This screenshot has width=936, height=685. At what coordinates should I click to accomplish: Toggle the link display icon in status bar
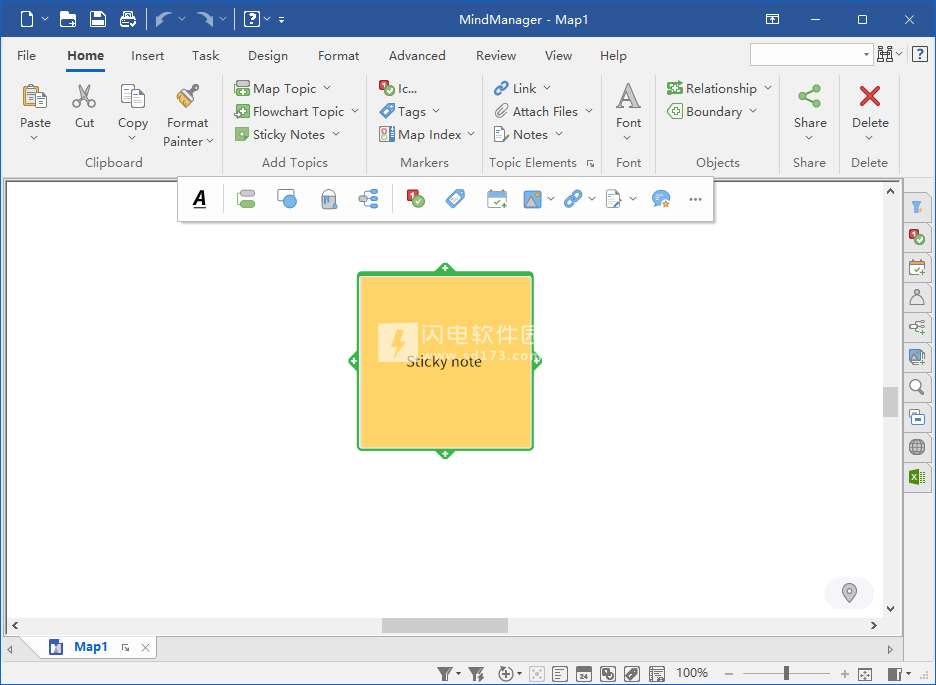608,674
